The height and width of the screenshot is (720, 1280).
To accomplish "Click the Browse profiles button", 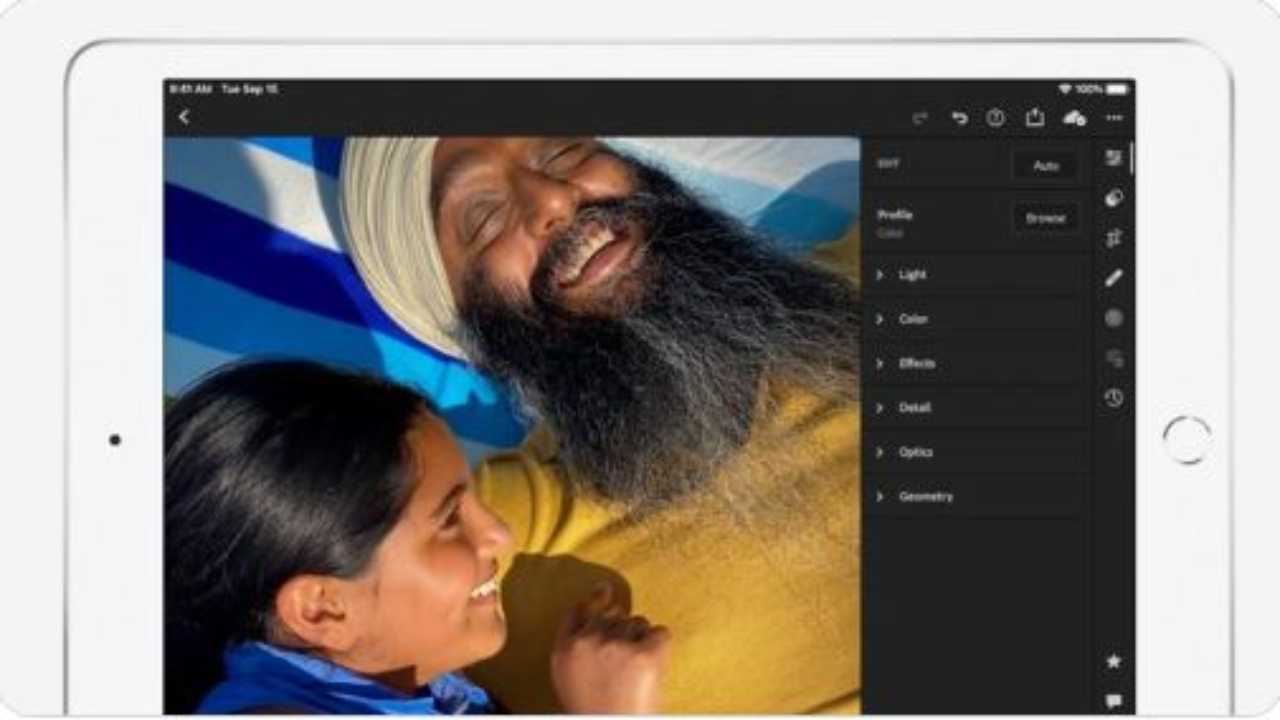I will coord(1046,218).
